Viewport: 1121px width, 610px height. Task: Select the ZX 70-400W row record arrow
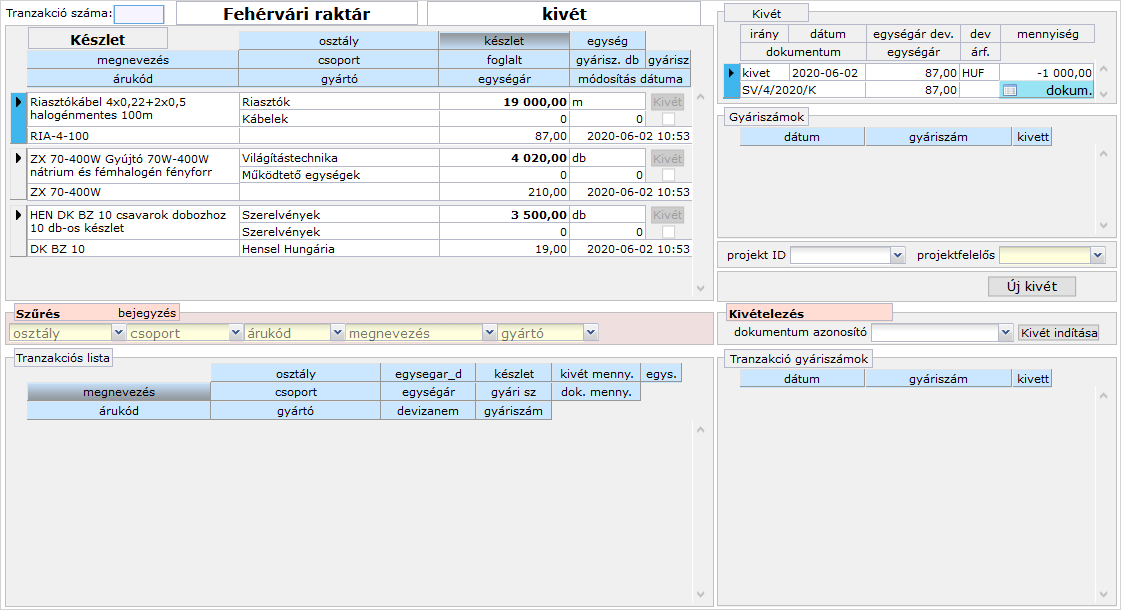tap(18, 158)
